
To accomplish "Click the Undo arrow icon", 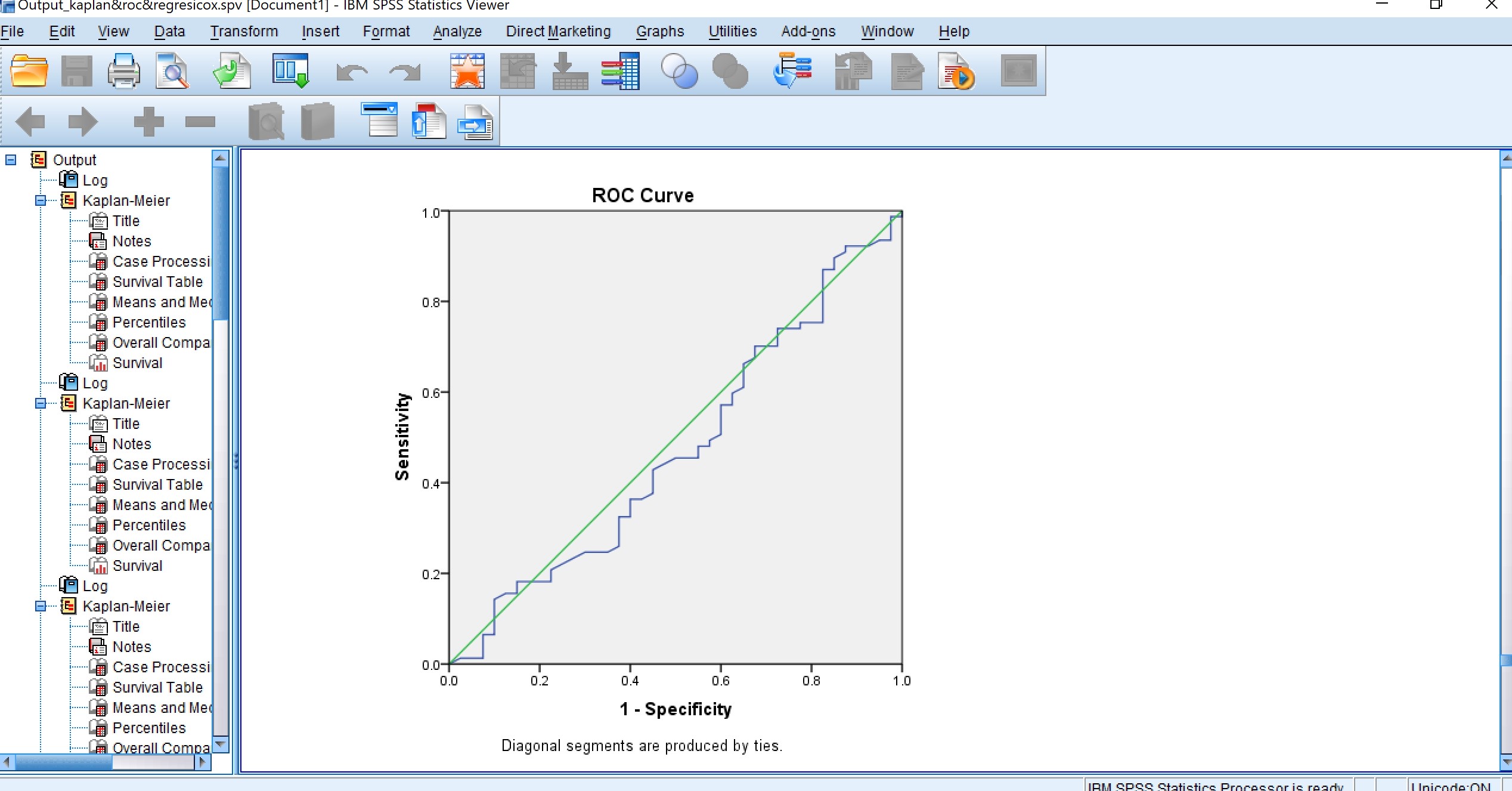I will [x=351, y=72].
